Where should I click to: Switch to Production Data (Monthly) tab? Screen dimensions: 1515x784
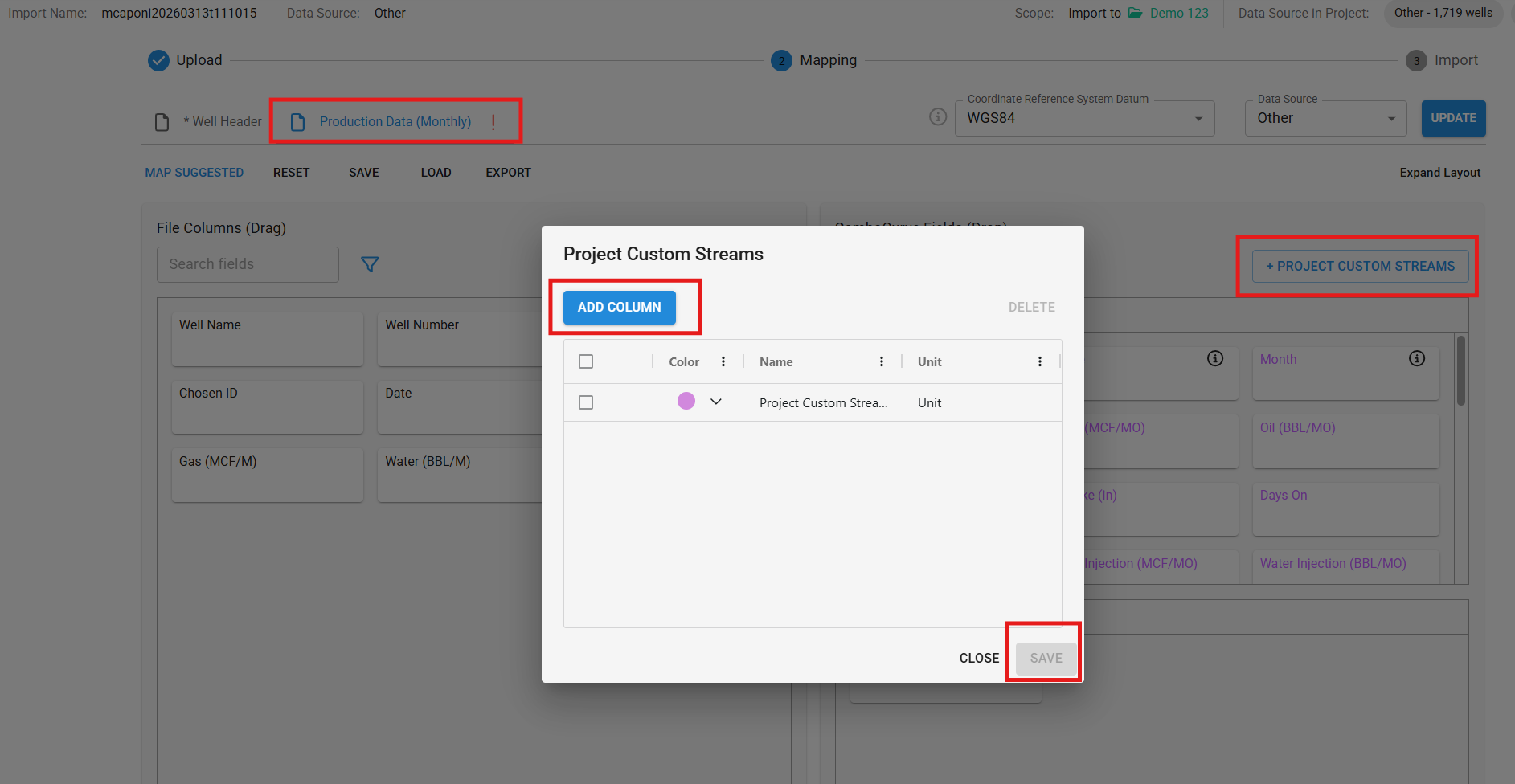[395, 121]
